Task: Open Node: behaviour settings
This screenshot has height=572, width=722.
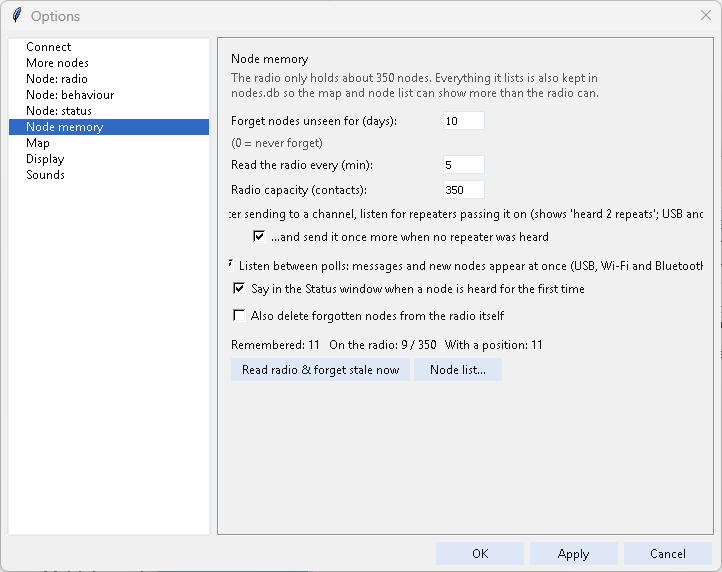Action: click(109, 95)
